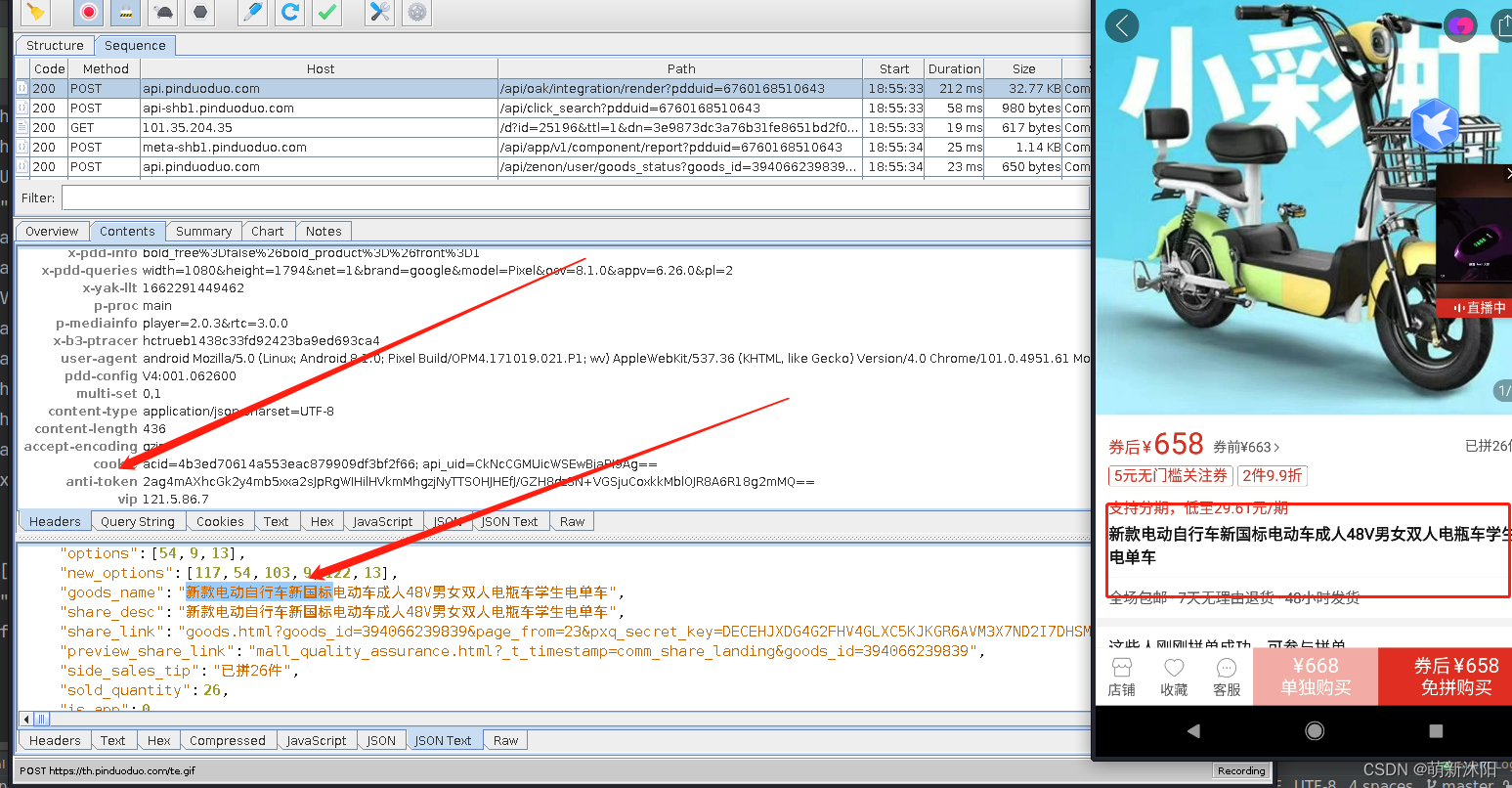Select the request JSON Text tab
This screenshot has height=788, width=1512.
[509, 521]
